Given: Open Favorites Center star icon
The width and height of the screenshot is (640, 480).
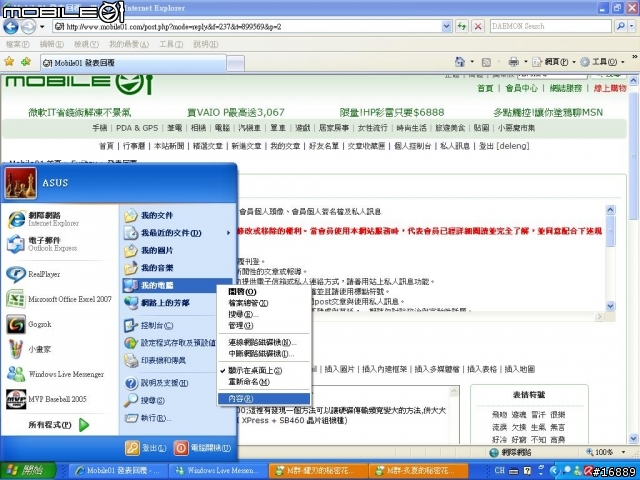Looking at the screenshot, I should click(x=9, y=62).
